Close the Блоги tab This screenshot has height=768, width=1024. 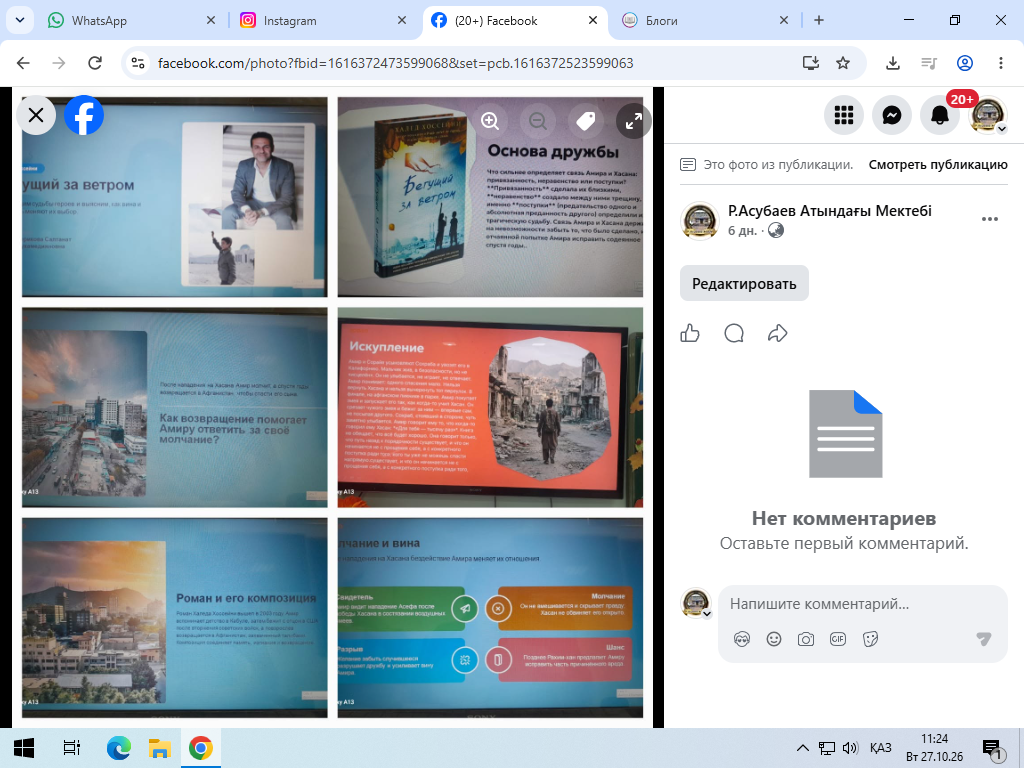(784, 20)
